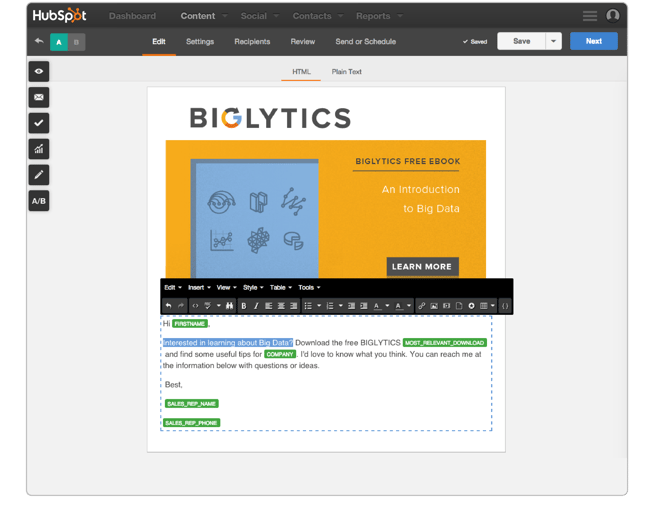Open source code view icon
This screenshot has height=525, width=650.
click(195, 306)
